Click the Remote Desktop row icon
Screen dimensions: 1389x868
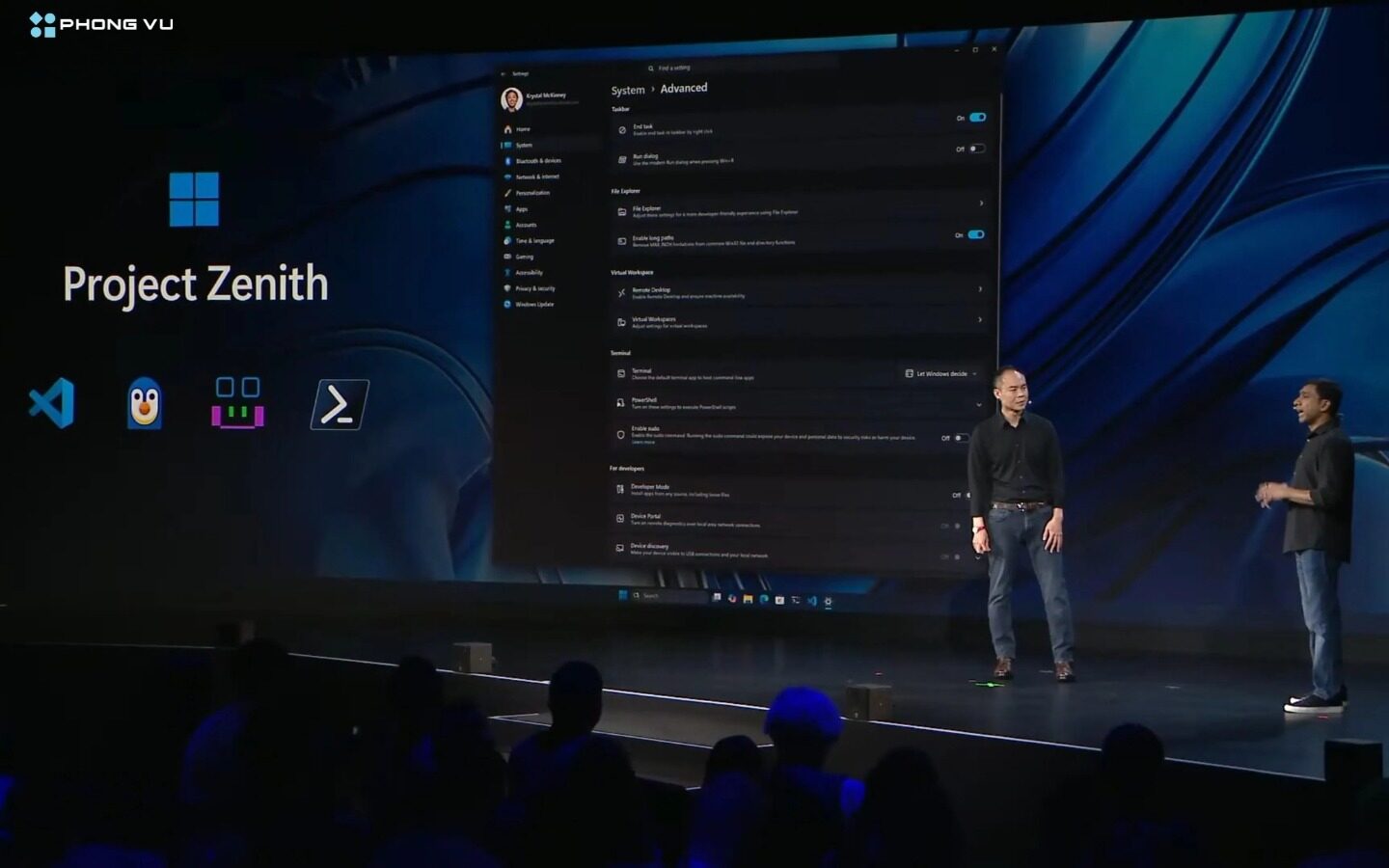[621, 292]
